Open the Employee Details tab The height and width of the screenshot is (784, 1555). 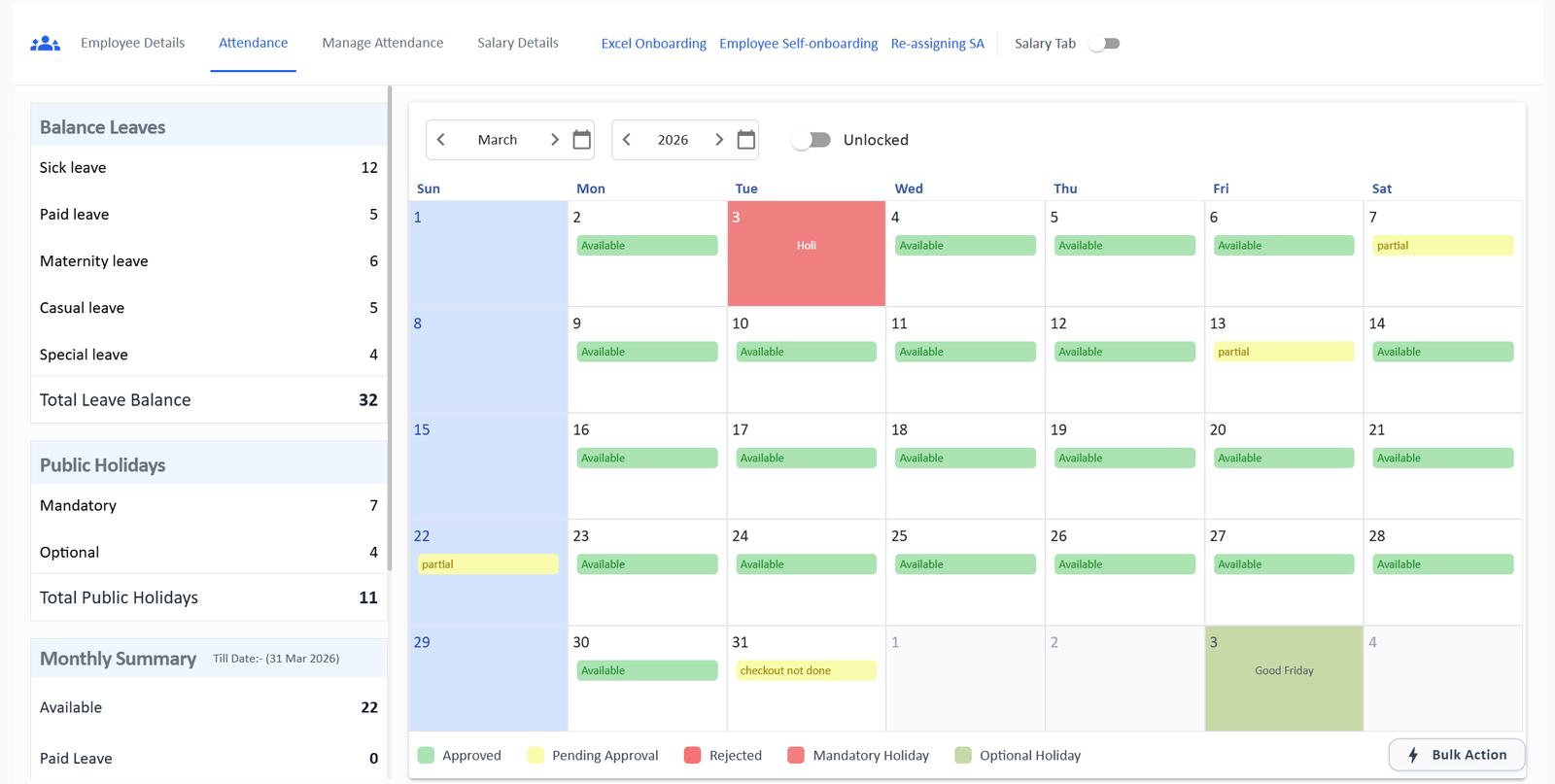[133, 43]
